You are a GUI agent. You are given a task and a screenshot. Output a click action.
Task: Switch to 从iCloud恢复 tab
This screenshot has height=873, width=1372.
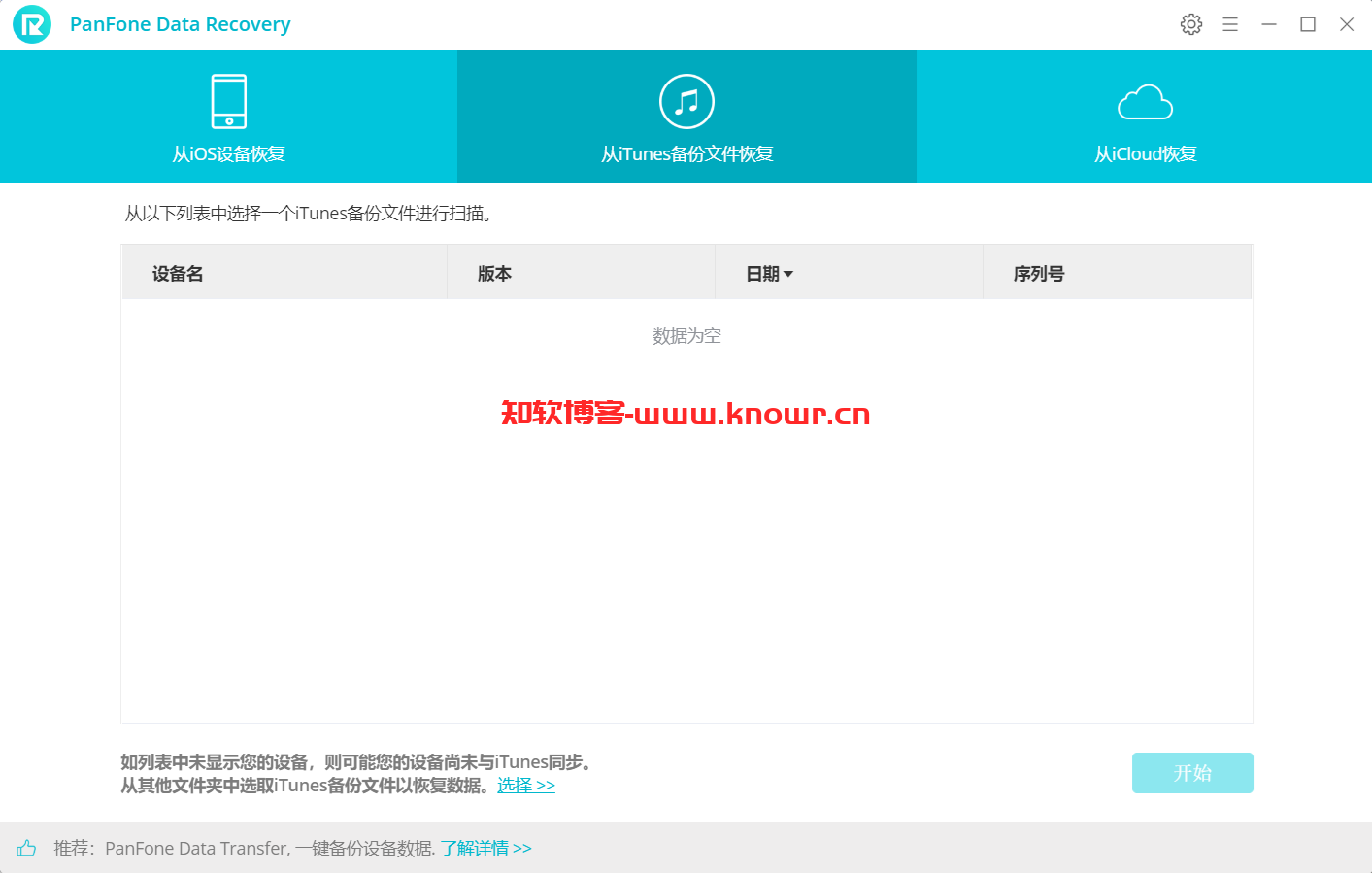tap(1145, 116)
